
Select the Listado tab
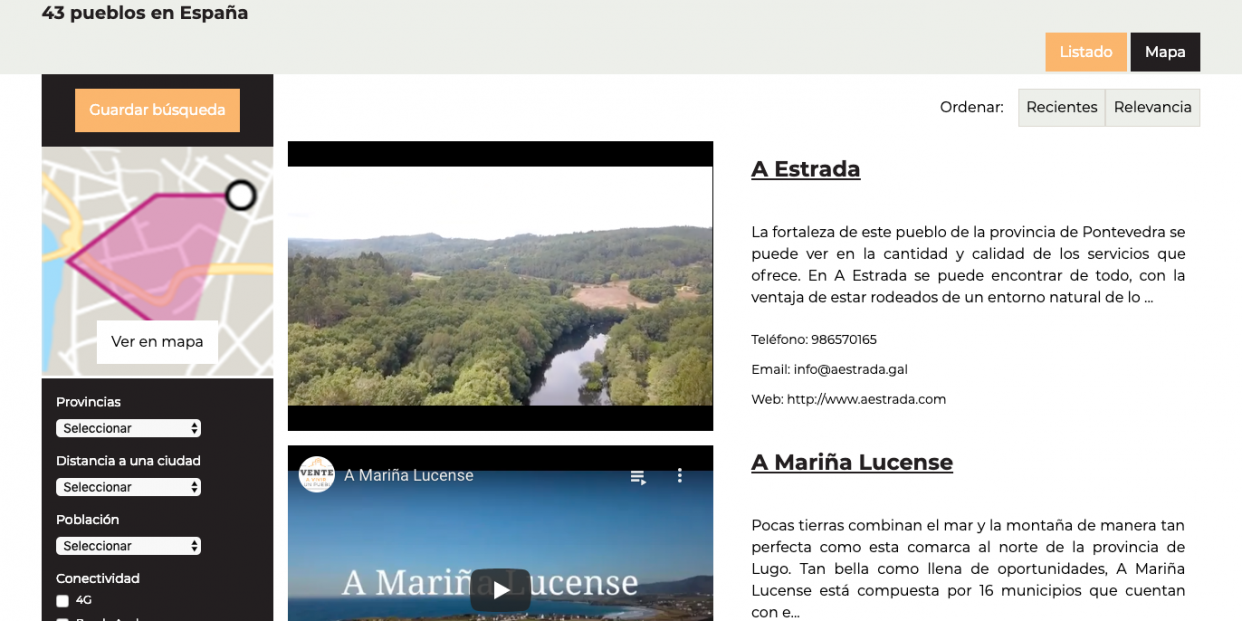1086,51
